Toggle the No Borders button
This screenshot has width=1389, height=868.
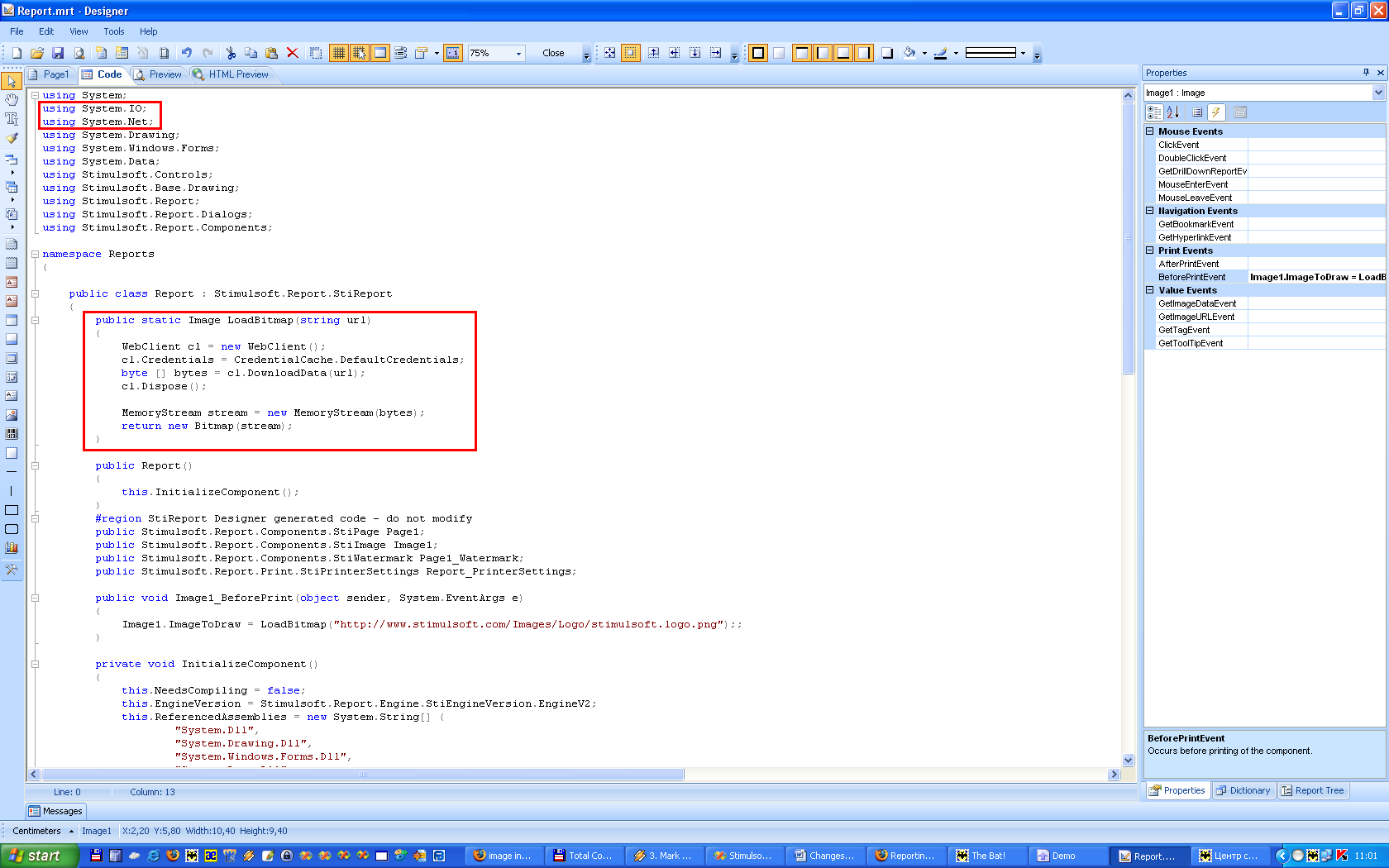779,53
